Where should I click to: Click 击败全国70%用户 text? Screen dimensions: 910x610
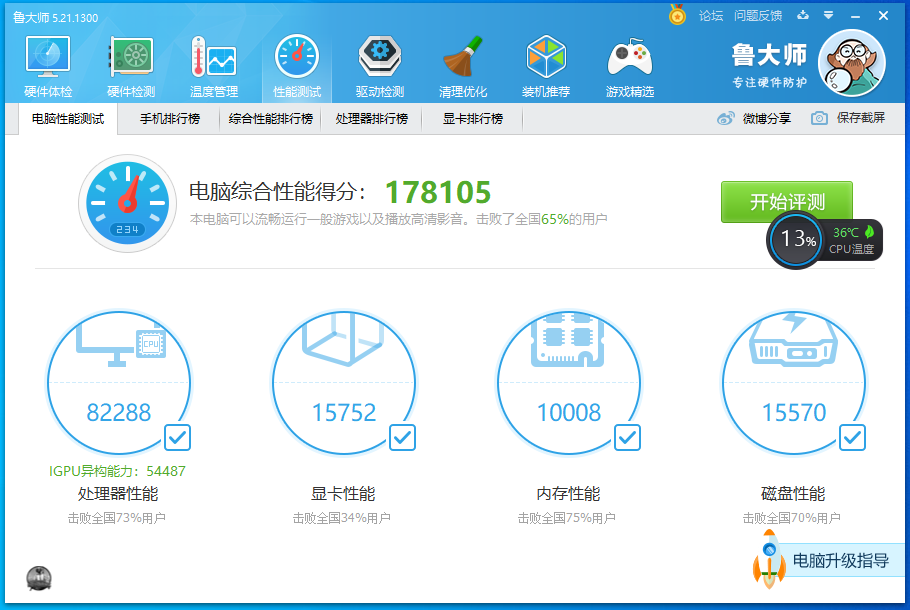point(792,518)
